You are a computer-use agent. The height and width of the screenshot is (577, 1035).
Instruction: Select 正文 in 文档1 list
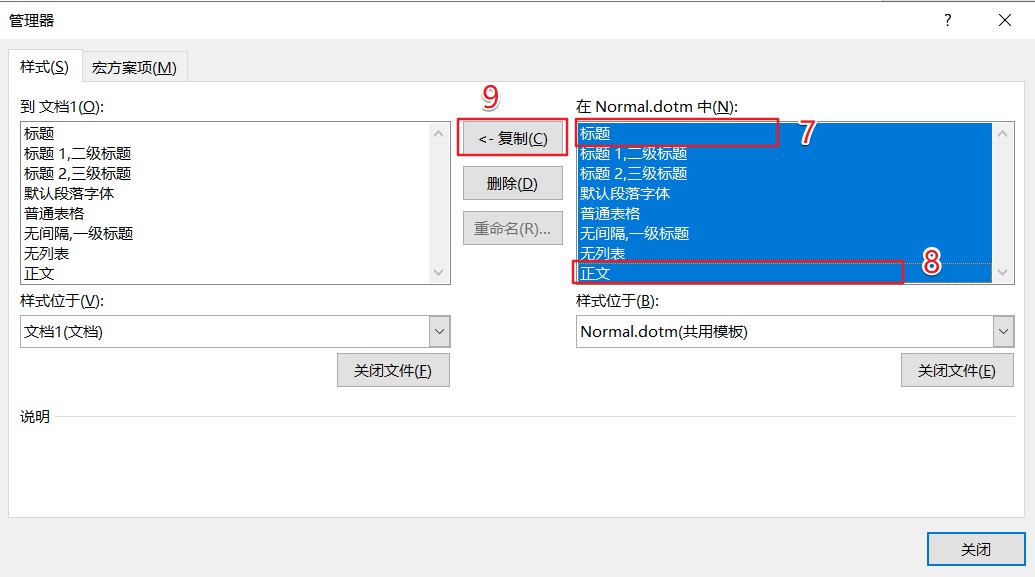[226, 273]
